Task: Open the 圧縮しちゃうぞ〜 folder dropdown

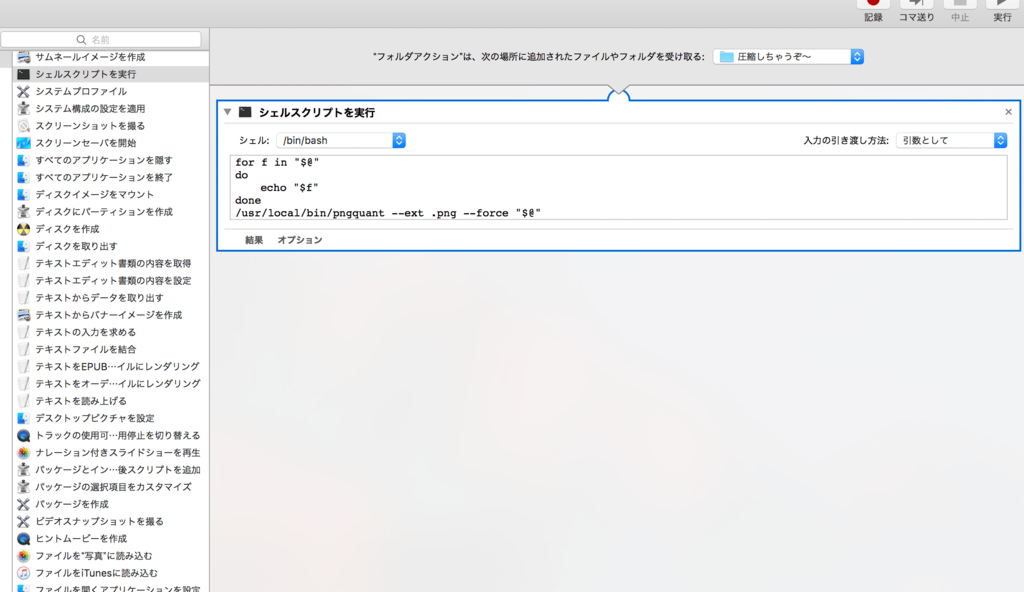Action: click(x=788, y=57)
